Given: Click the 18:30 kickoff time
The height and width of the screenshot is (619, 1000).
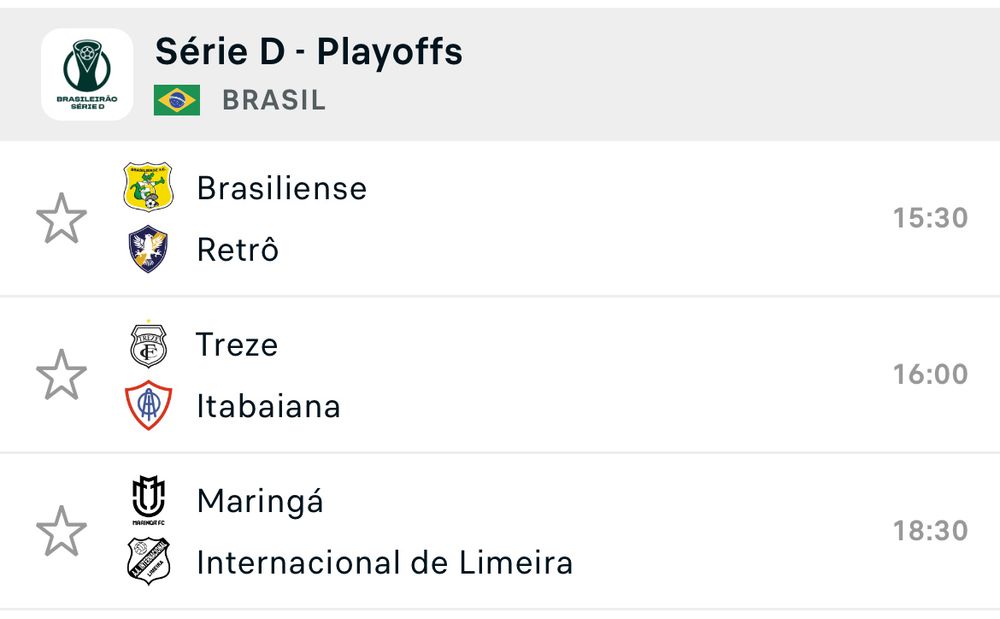Looking at the screenshot, I should click(x=930, y=530).
